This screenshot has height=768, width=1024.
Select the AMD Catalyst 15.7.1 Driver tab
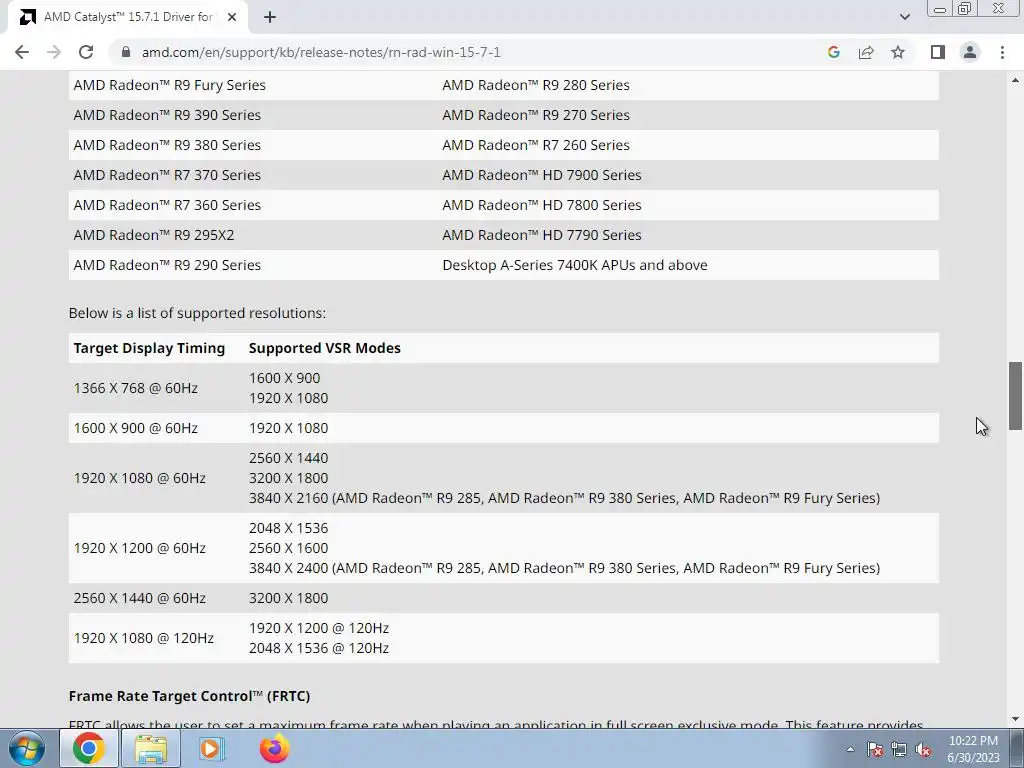click(x=128, y=17)
